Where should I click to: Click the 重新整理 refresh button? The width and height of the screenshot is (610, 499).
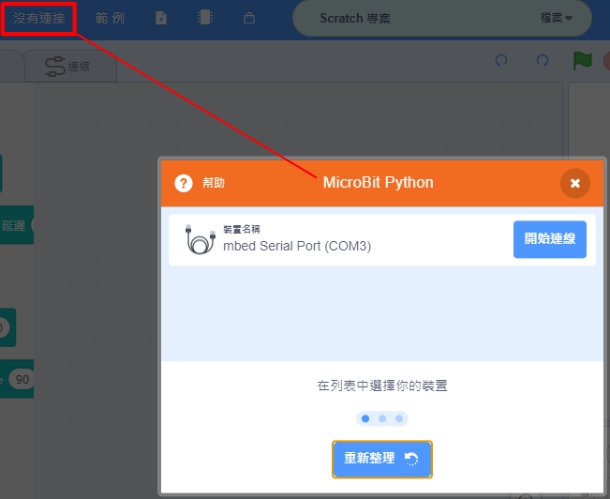382,459
